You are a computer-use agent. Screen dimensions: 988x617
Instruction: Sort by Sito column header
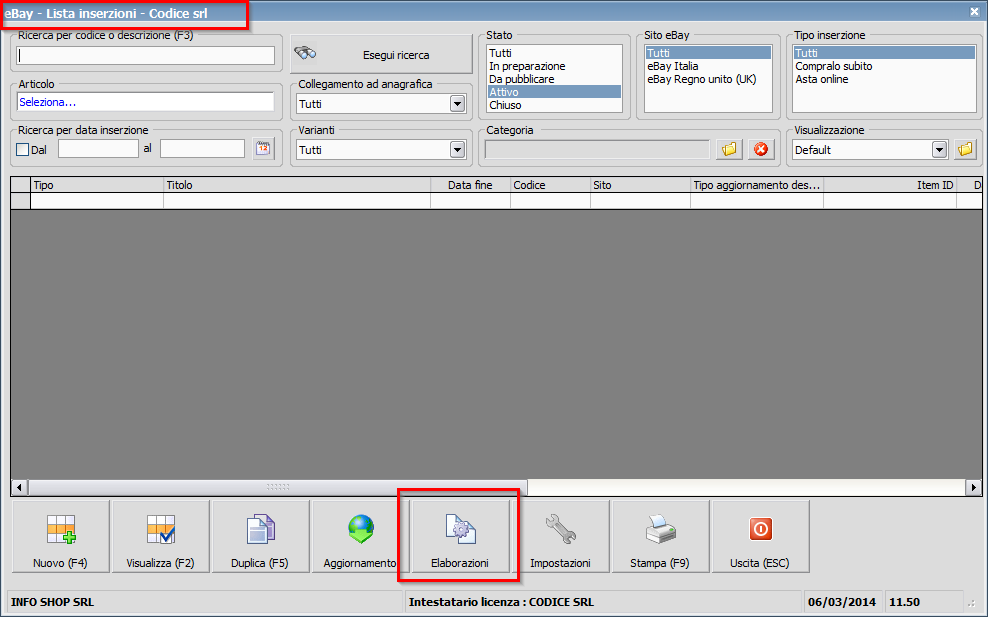(641, 185)
